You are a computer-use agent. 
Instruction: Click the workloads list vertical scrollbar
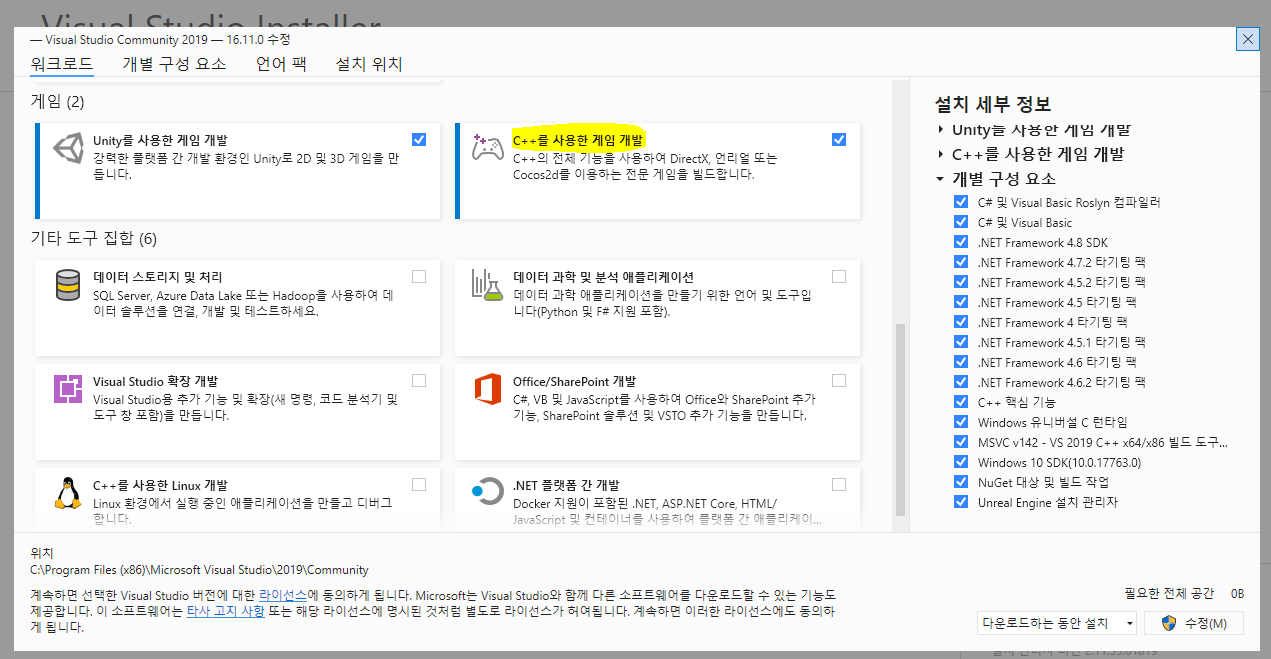point(900,418)
